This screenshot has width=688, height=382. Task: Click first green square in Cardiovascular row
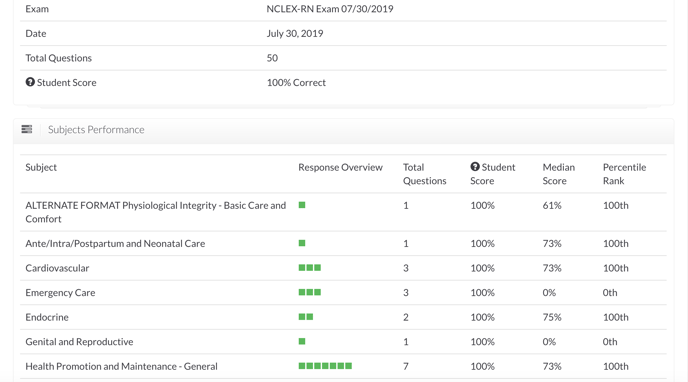click(x=302, y=268)
